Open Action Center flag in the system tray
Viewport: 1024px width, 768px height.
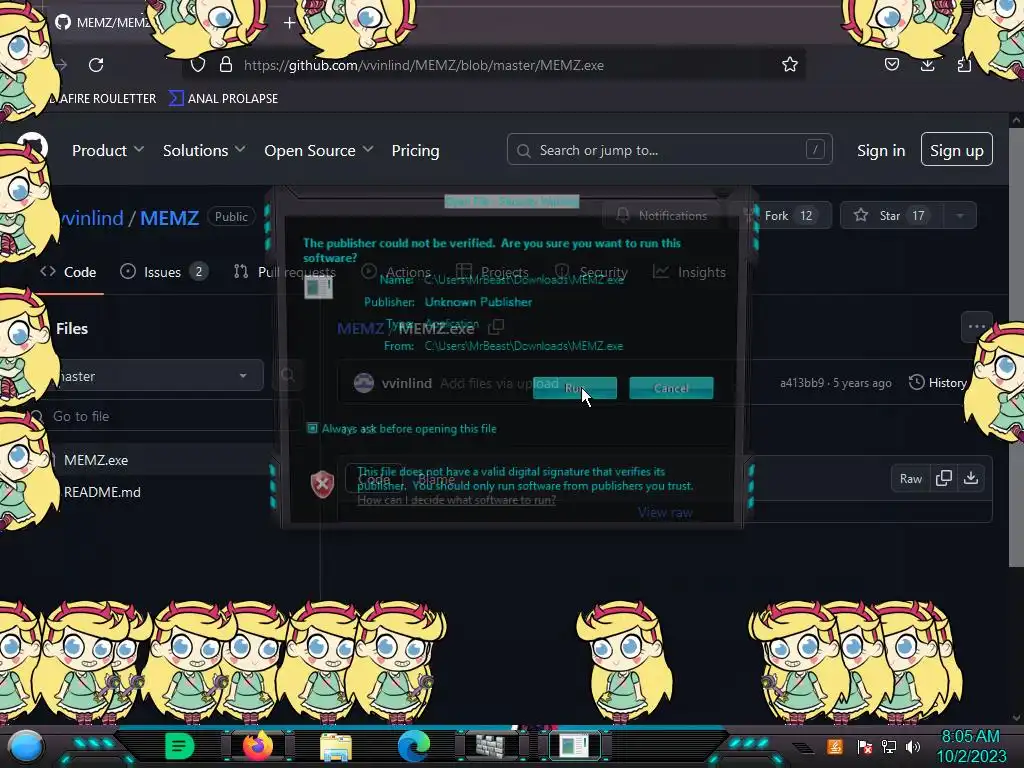[x=864, y=746]
